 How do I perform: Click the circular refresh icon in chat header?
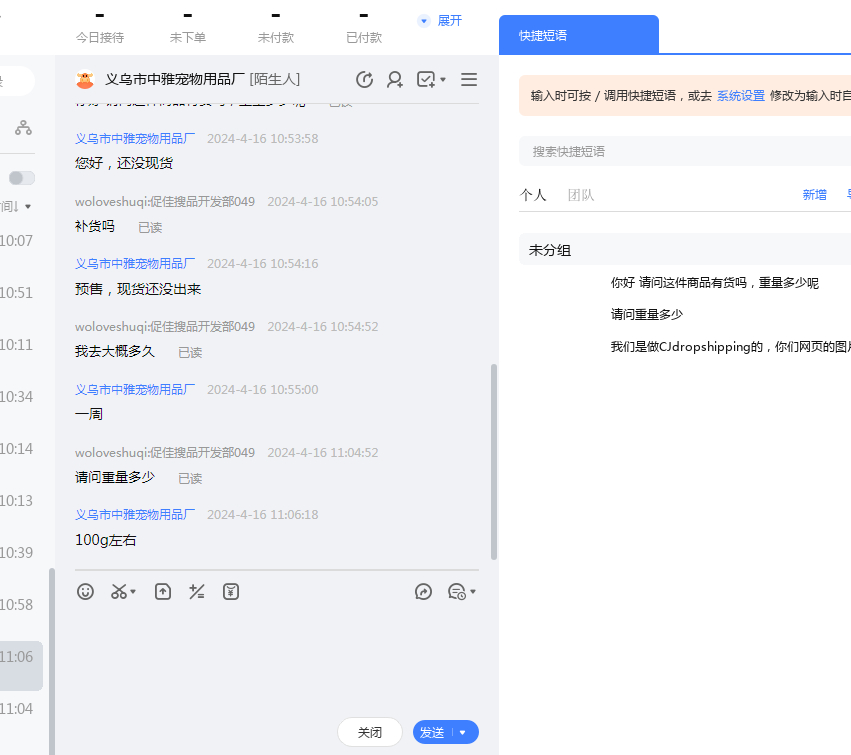[365, 80]
